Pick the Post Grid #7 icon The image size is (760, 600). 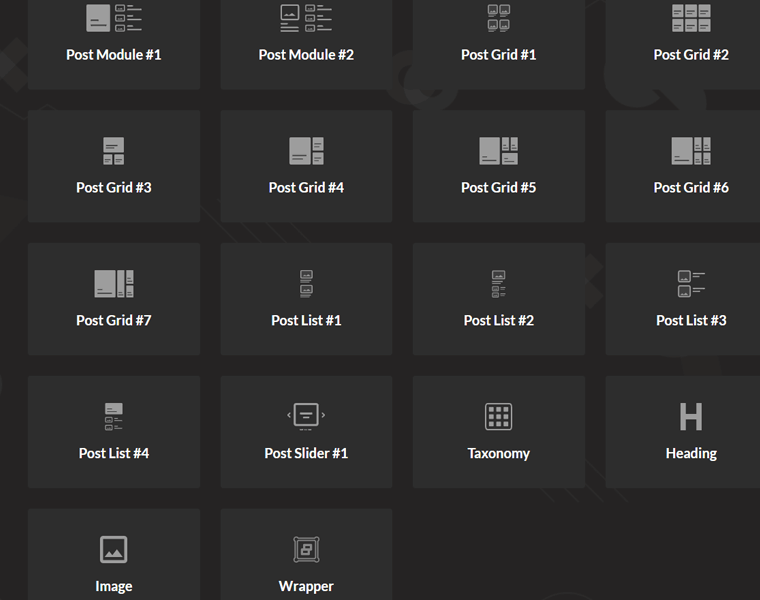(x=113, y=284)
